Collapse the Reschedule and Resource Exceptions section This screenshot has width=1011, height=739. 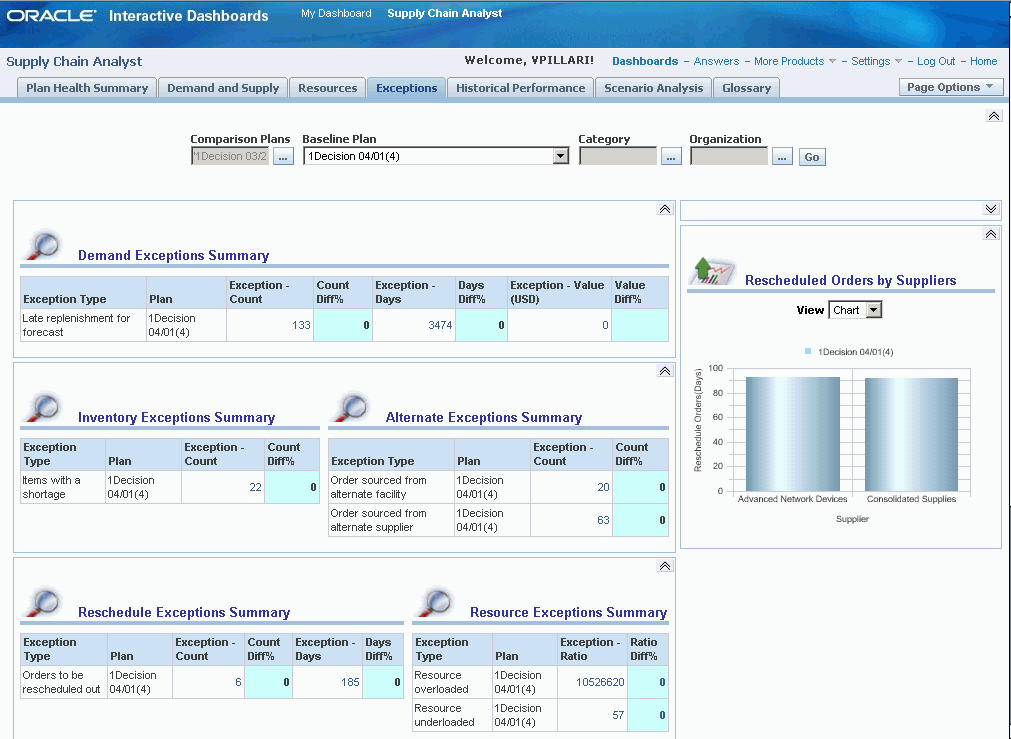[665, 566]
